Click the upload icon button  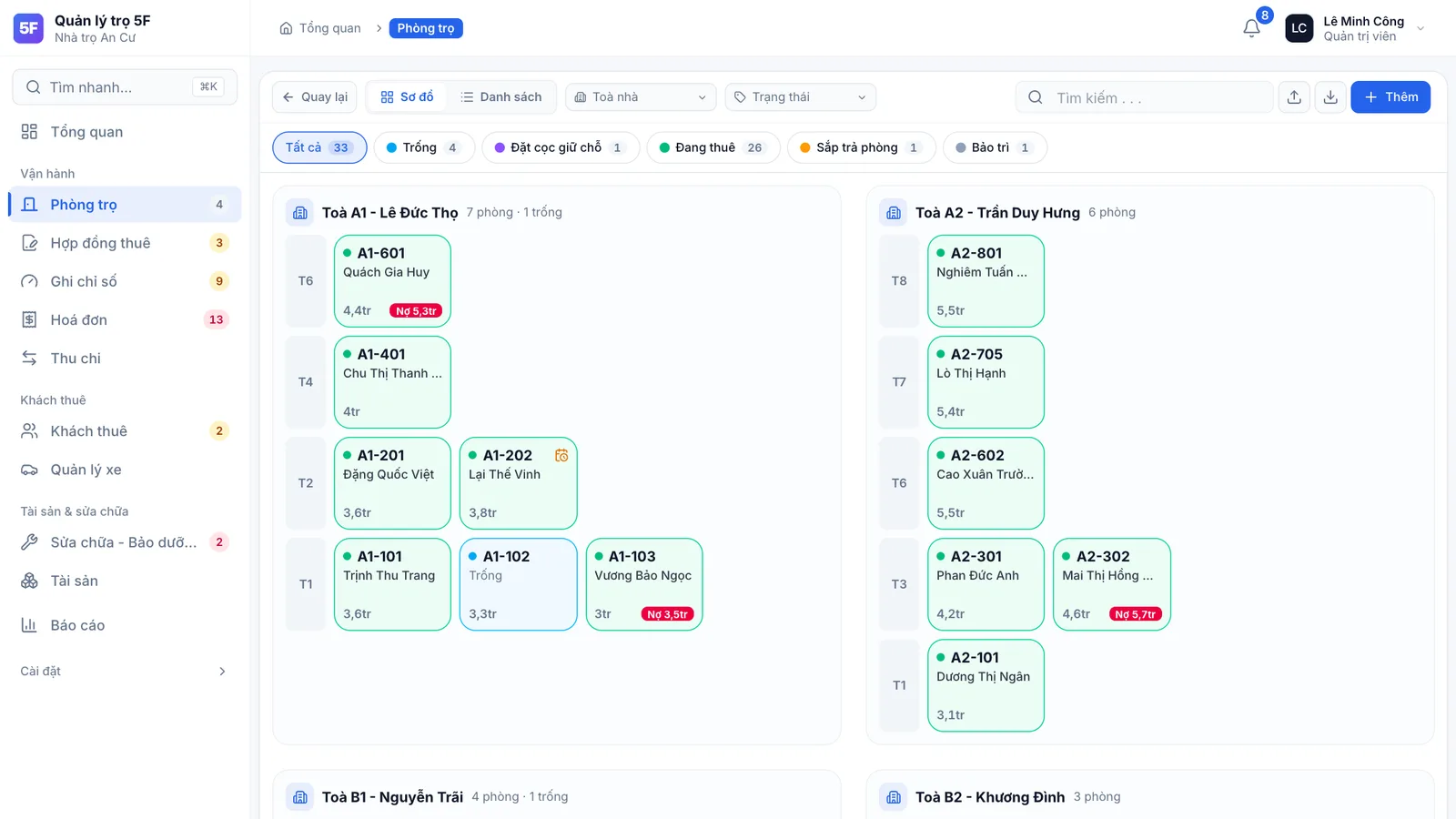(1294, 97)
